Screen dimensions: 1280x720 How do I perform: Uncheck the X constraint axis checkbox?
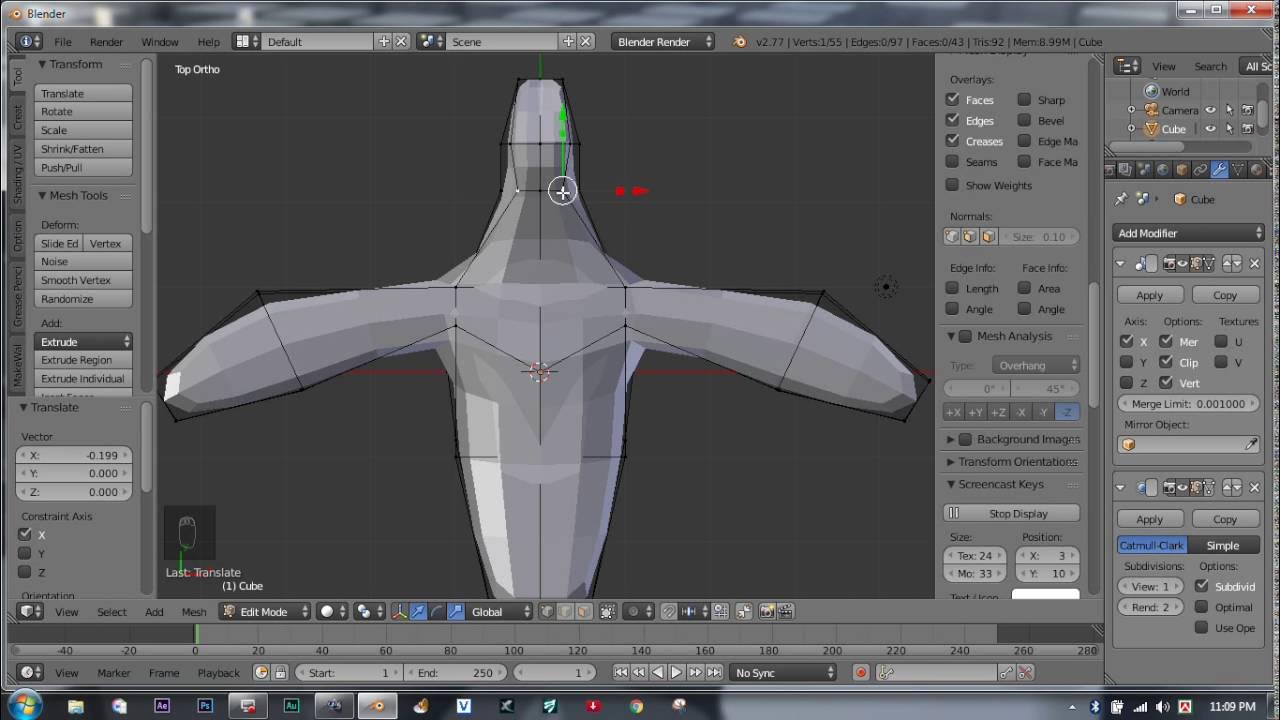25,535
